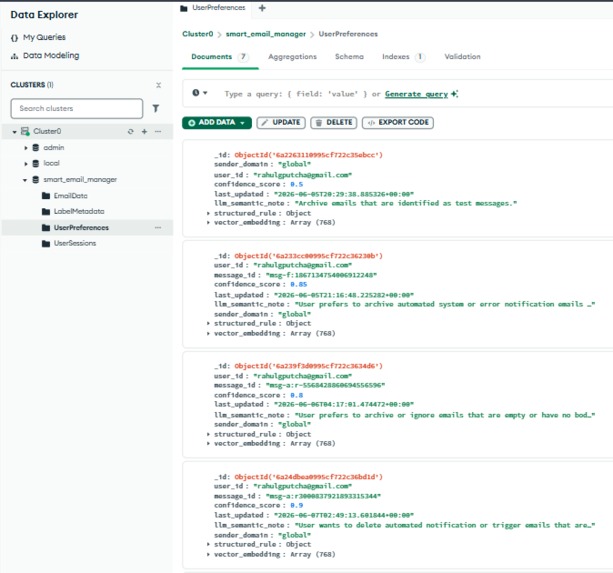Screen dimensions: 613x573
Task: Switch to the Aggregations tab
Action: [x=292, y=57]
